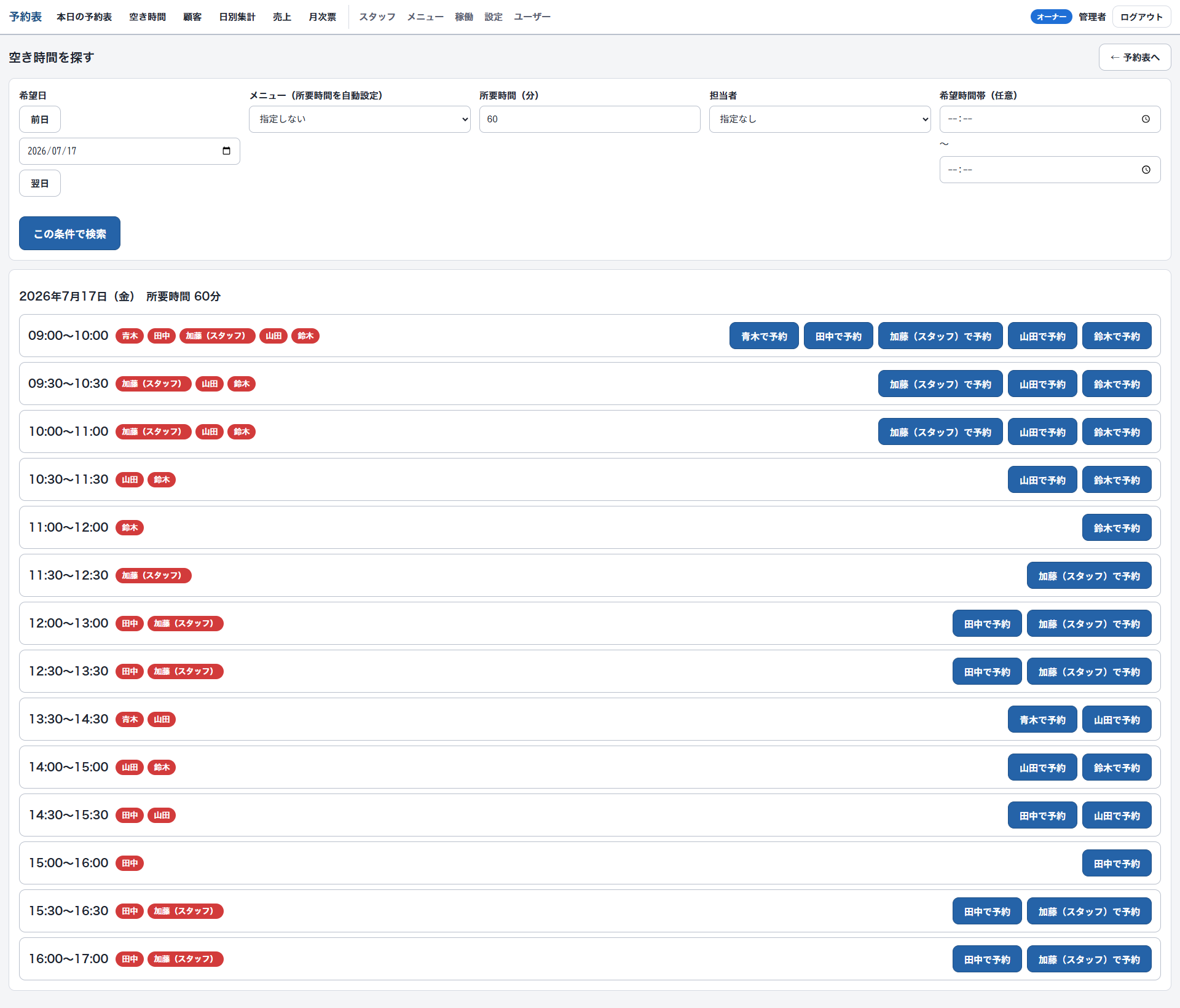Book 加藤(スタッフ)で予約 for 12:30〜13:30
The width and height of the screenshot is (1180, 1008).
coord(1089,671)
